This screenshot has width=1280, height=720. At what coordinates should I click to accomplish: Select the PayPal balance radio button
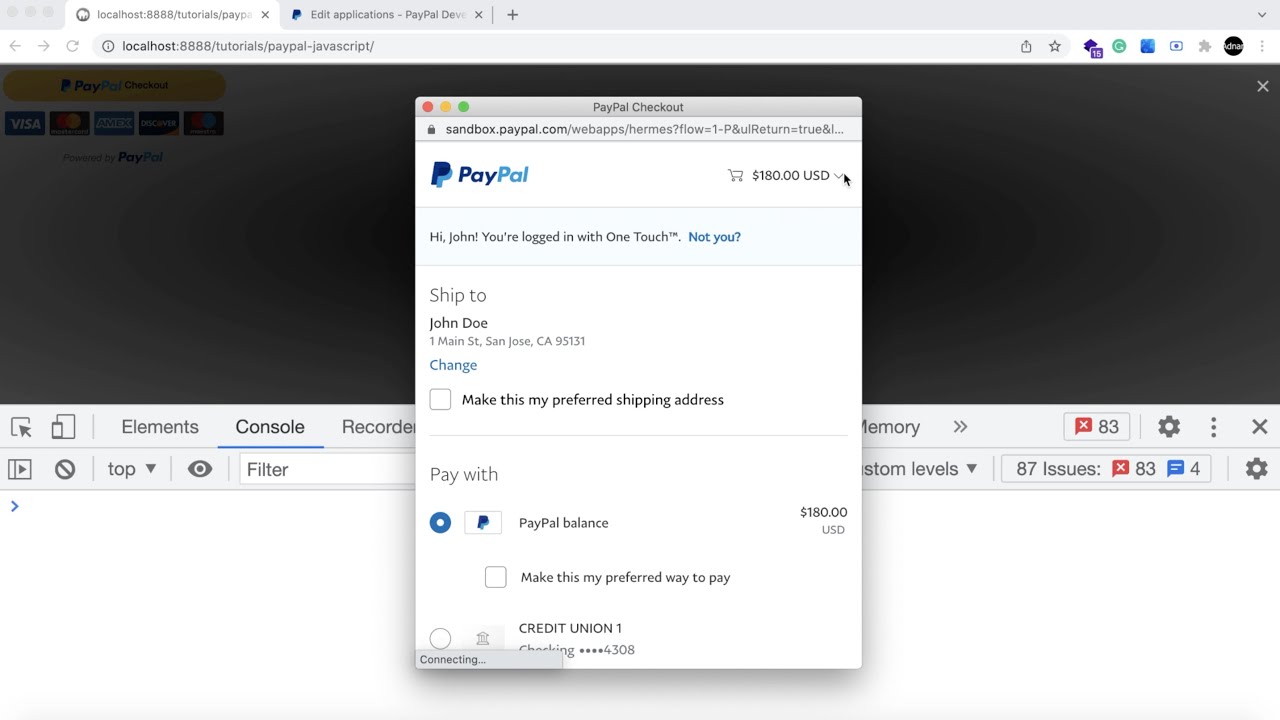point(440,522)
